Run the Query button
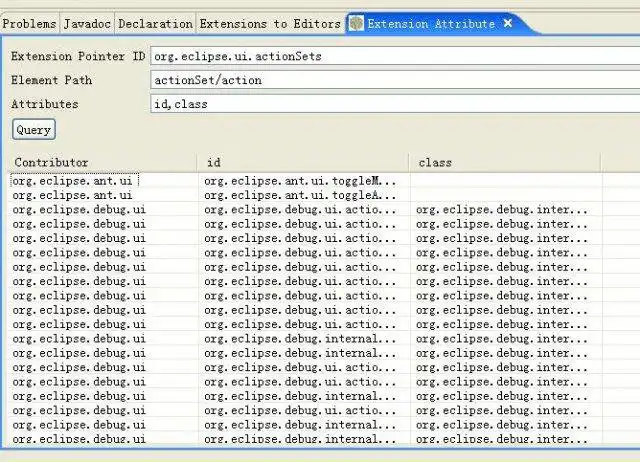 pyautogui.click(x=34, y=130)
